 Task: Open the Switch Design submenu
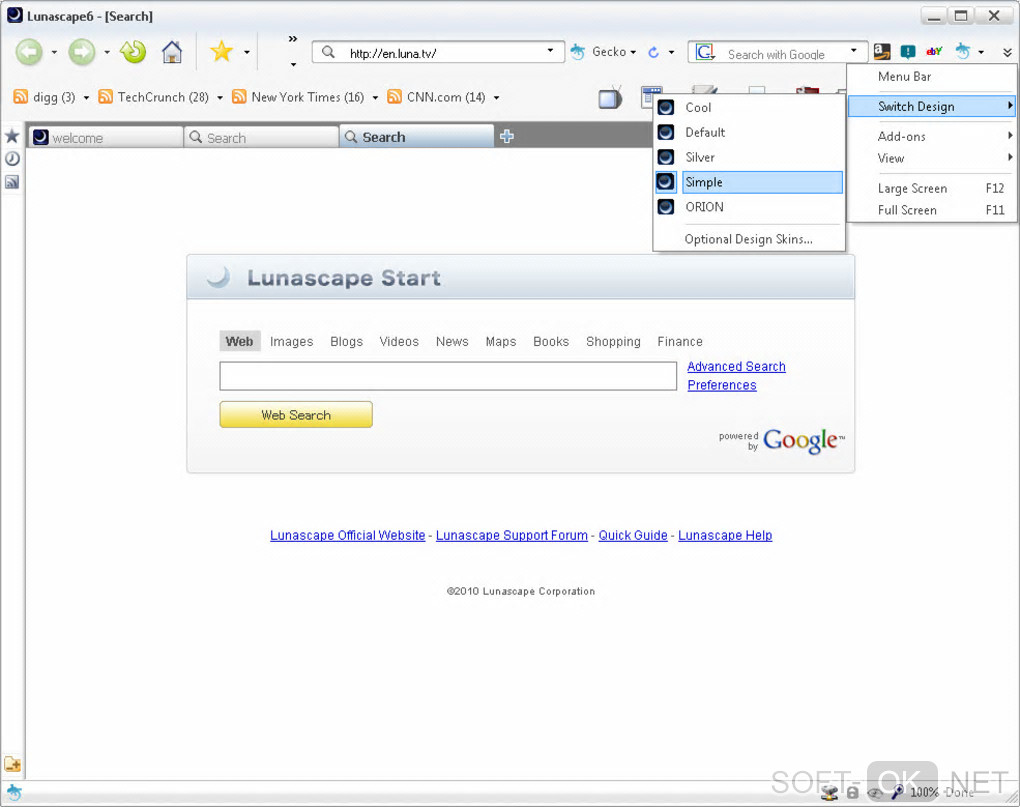932,107
